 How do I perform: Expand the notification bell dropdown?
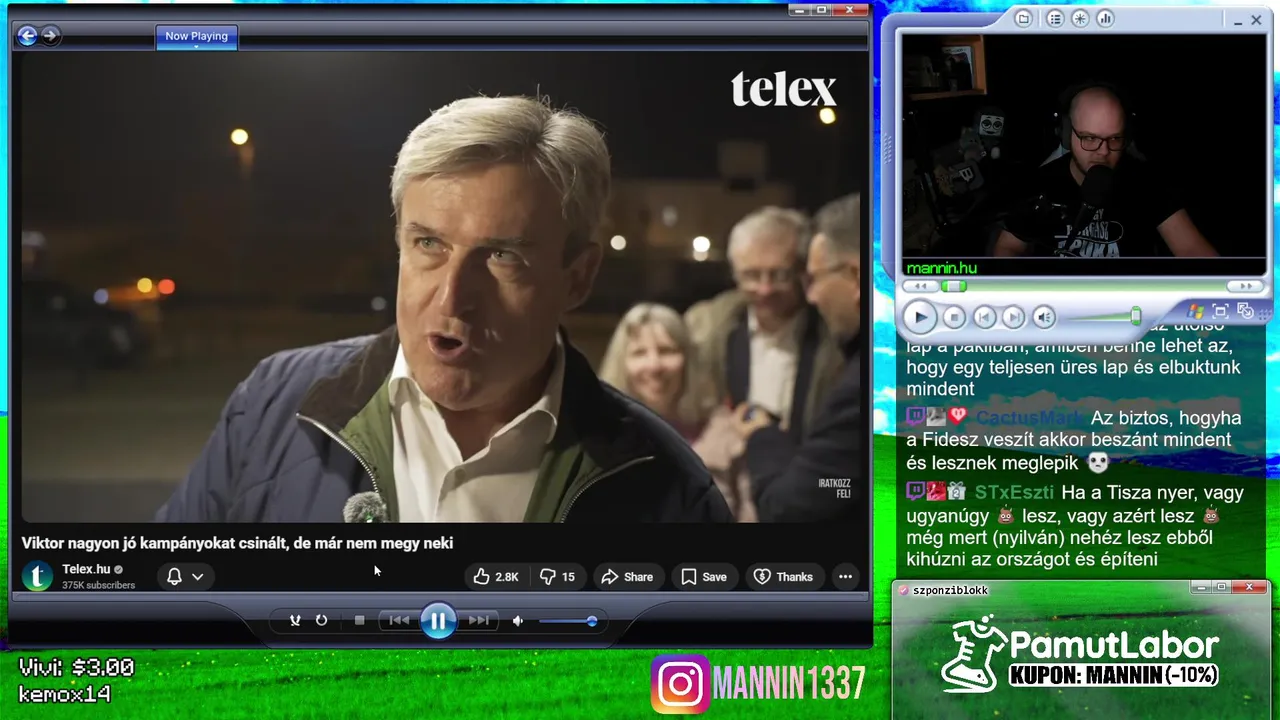coord(185,576)
